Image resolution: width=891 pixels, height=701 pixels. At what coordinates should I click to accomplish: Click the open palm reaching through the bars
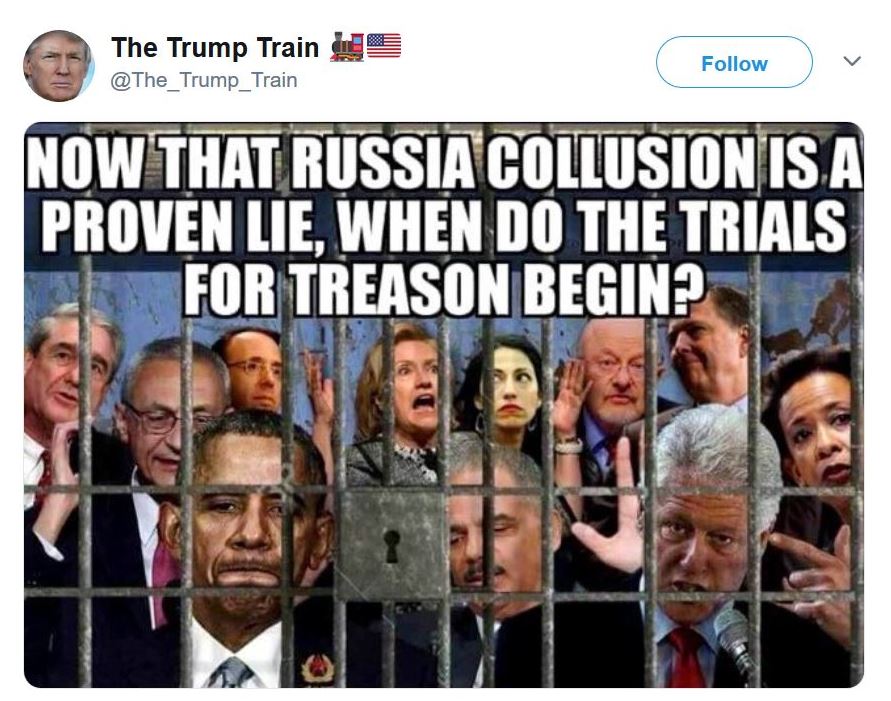pyautogui.click(x=611, y=511)
